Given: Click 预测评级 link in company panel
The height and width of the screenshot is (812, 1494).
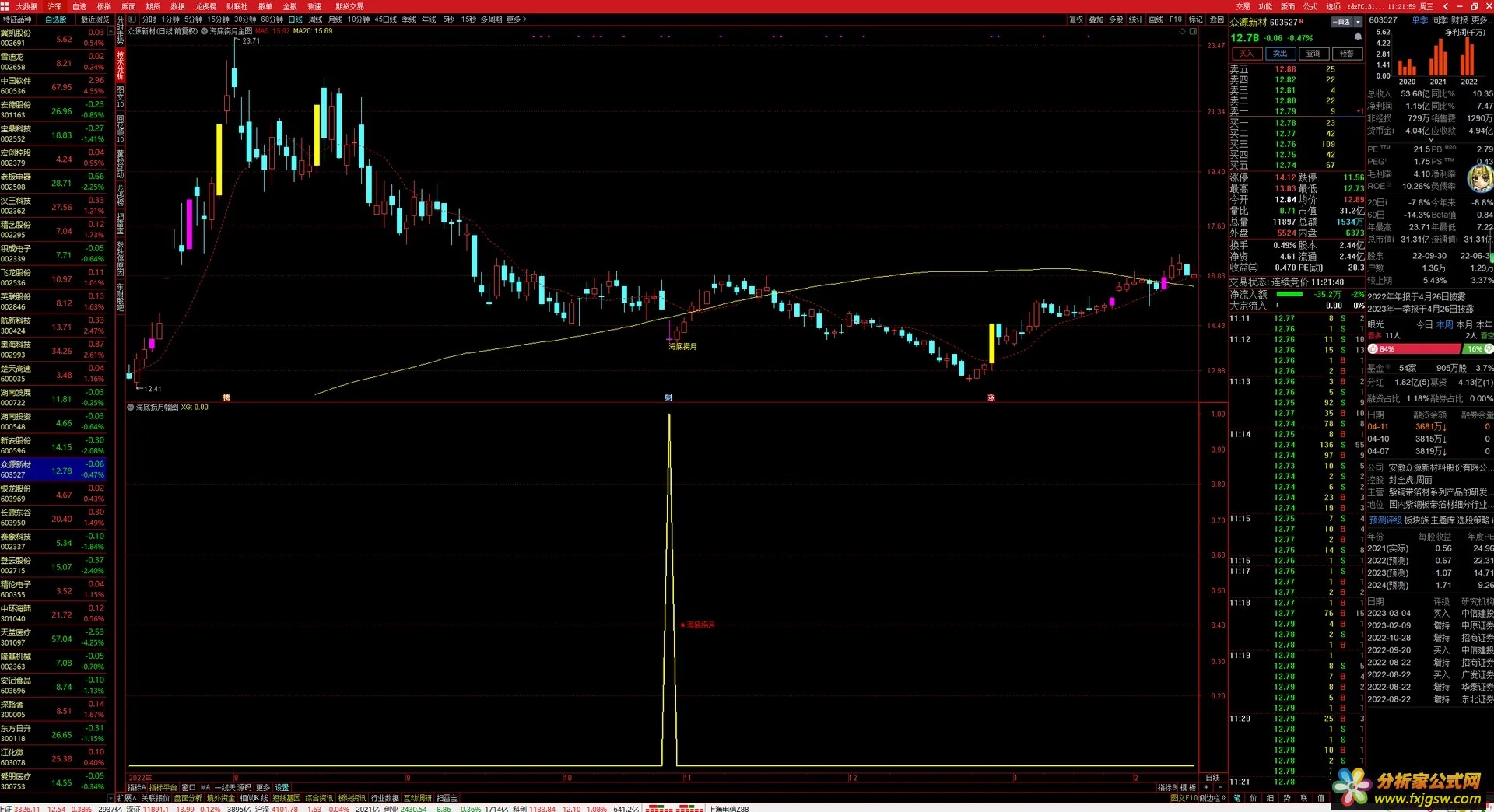Looking at the screenshot, I should (1386, 520).
